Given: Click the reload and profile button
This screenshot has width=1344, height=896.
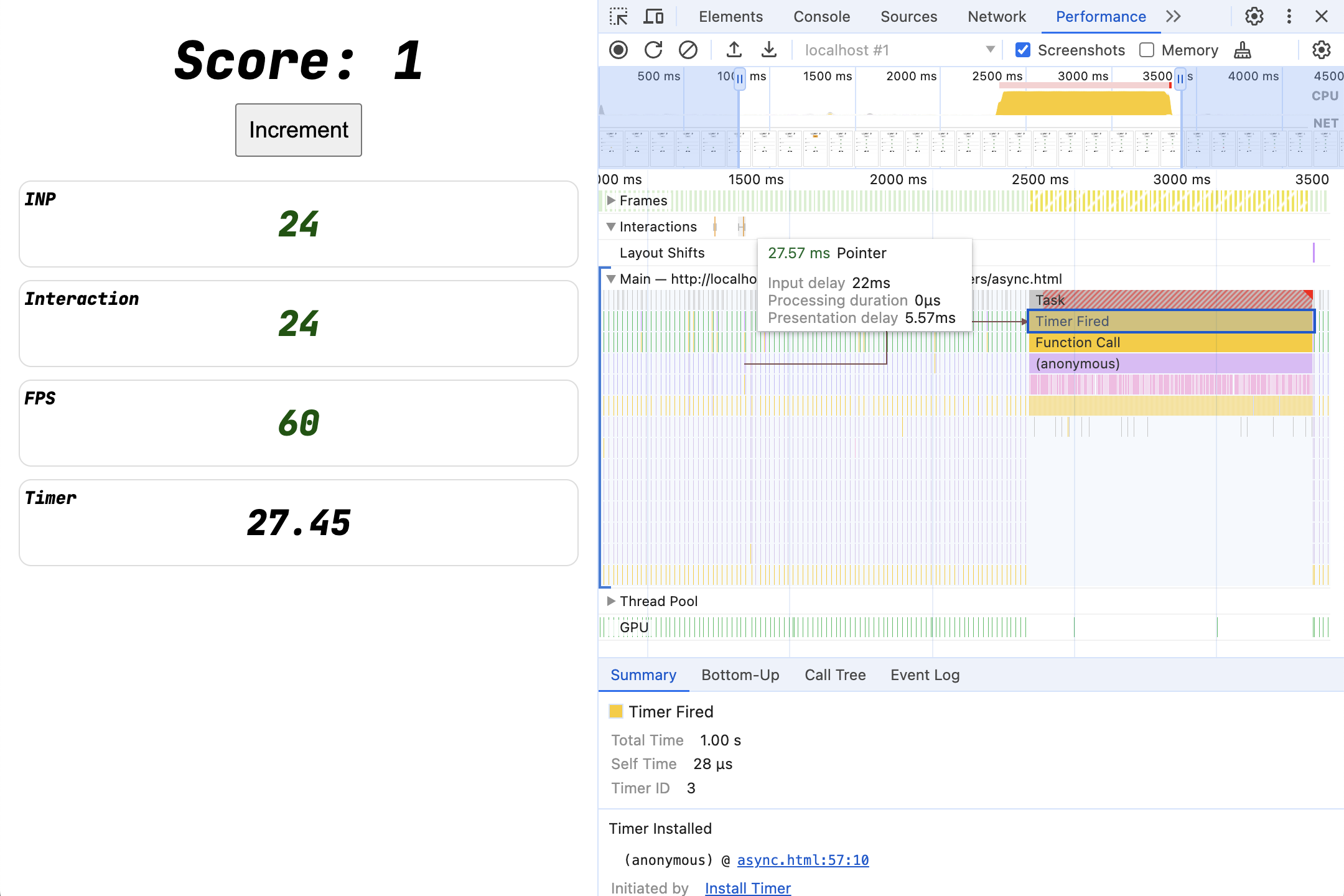Looking at the screenshot, I should tap(653, 51).
